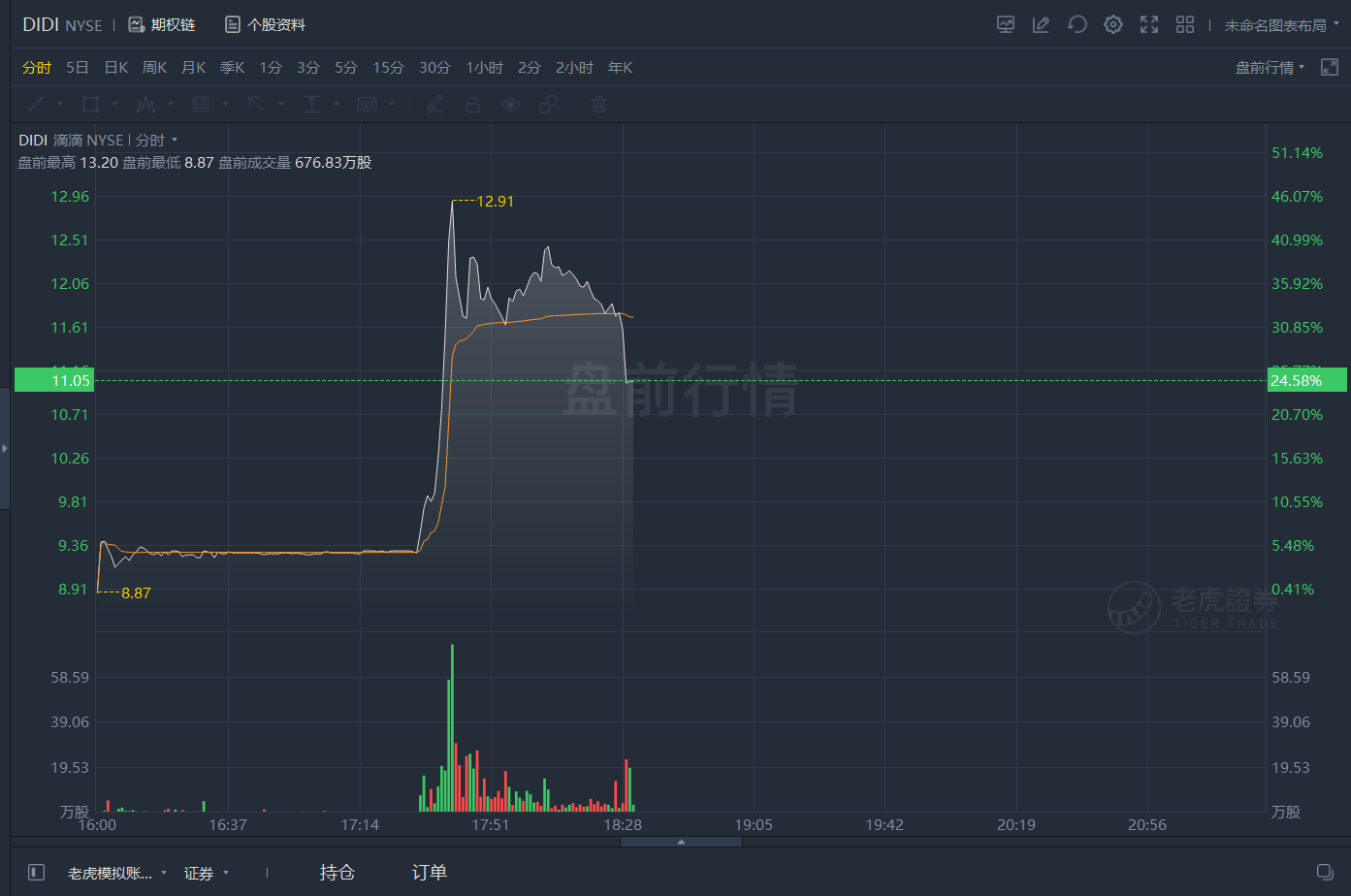
Task: Click the 8.87 low price marker
Action: (x=136, y=593)
